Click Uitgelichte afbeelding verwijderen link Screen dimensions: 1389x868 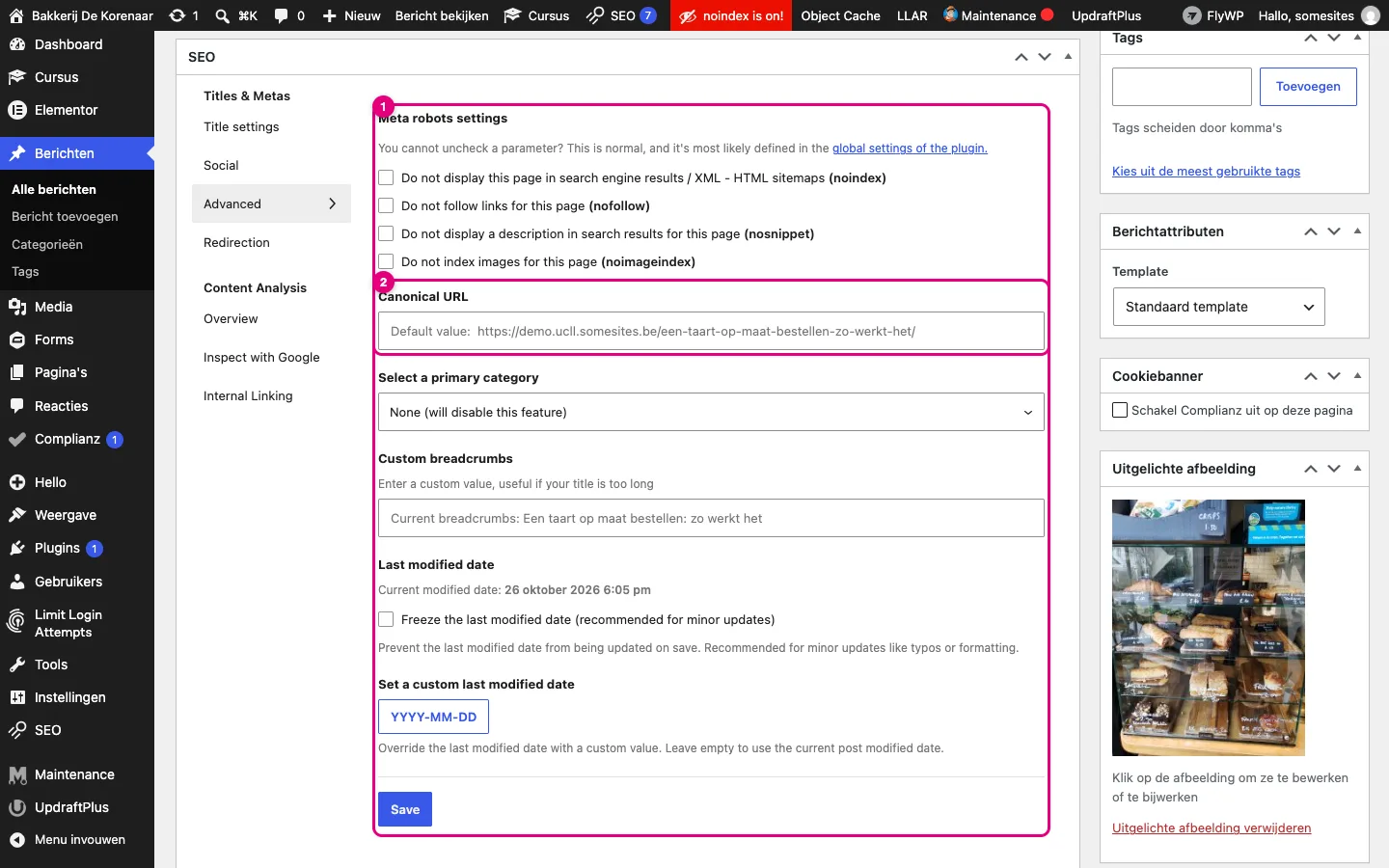(1212, 827)
